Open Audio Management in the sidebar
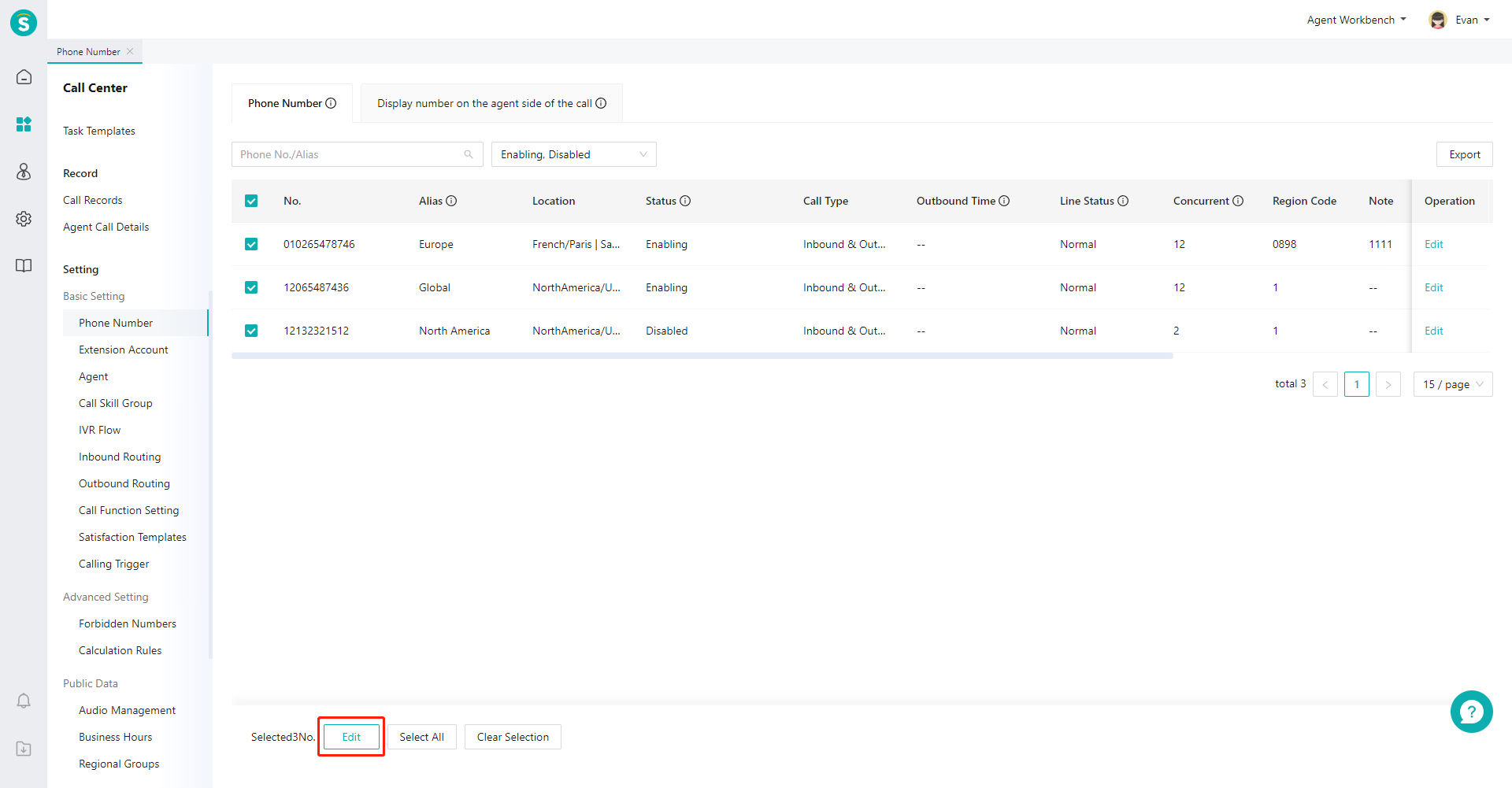The height and width of the screenshot is (788, 1512). click(x=128, y=710)
